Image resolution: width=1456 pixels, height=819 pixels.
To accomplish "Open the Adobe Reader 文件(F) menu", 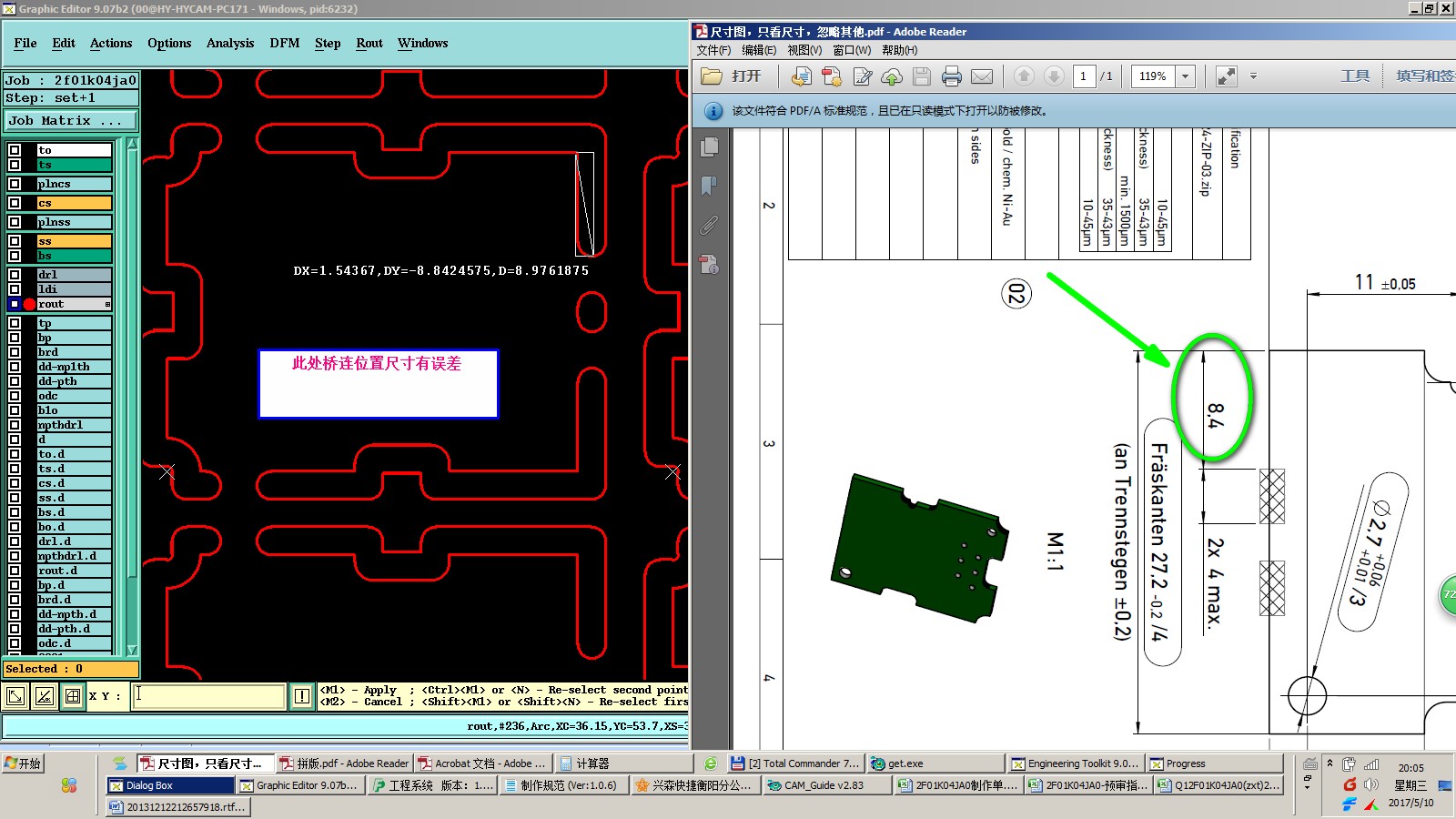I will [x=713, y=50].
